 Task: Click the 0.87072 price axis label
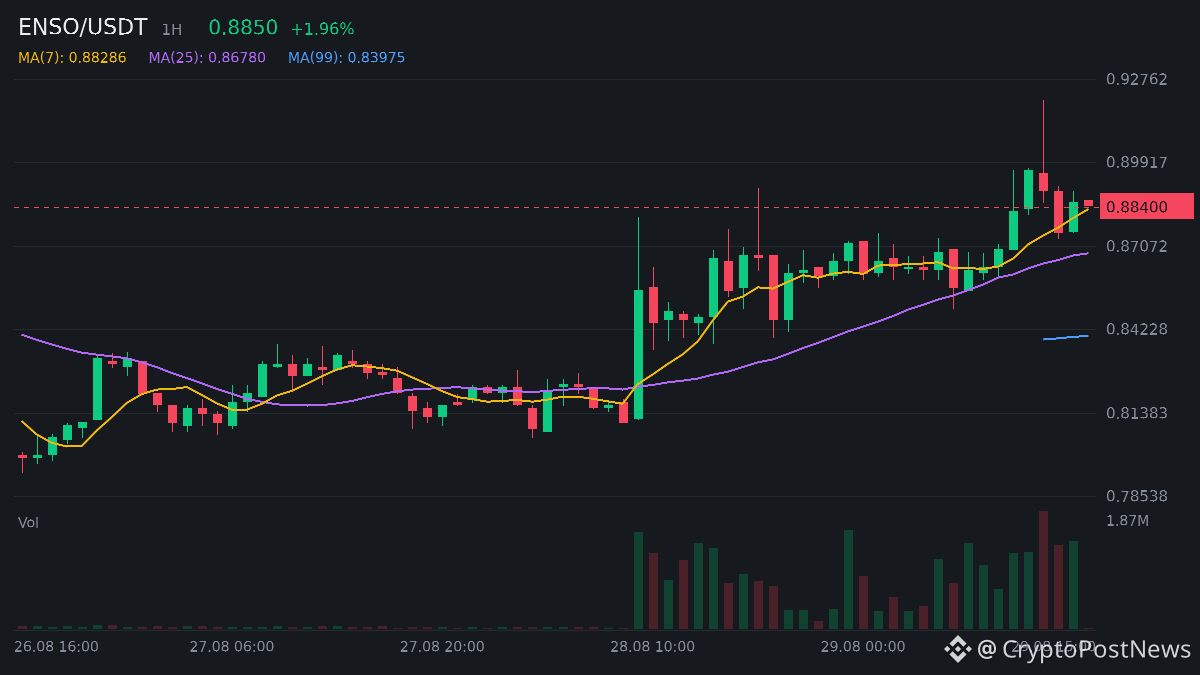pyautogui.click(x=1137, y=246)
